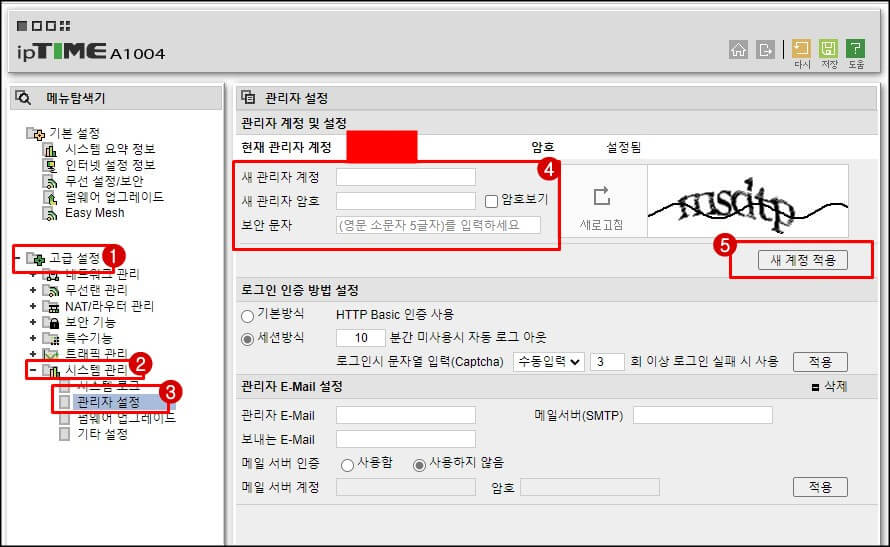The width and height of the screenshot is (890, 547).
Task: Click the 기본 설정 tree label
Action: click(74, 133)
